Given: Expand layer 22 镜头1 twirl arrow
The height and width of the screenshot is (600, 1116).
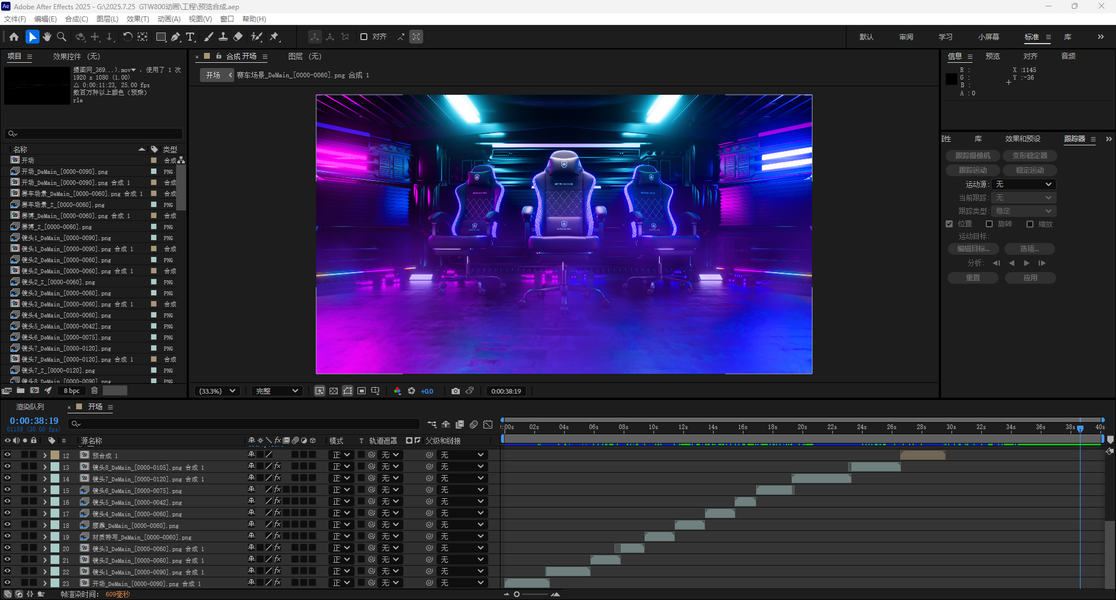Looking at the screenshot, I should [45, 572].
